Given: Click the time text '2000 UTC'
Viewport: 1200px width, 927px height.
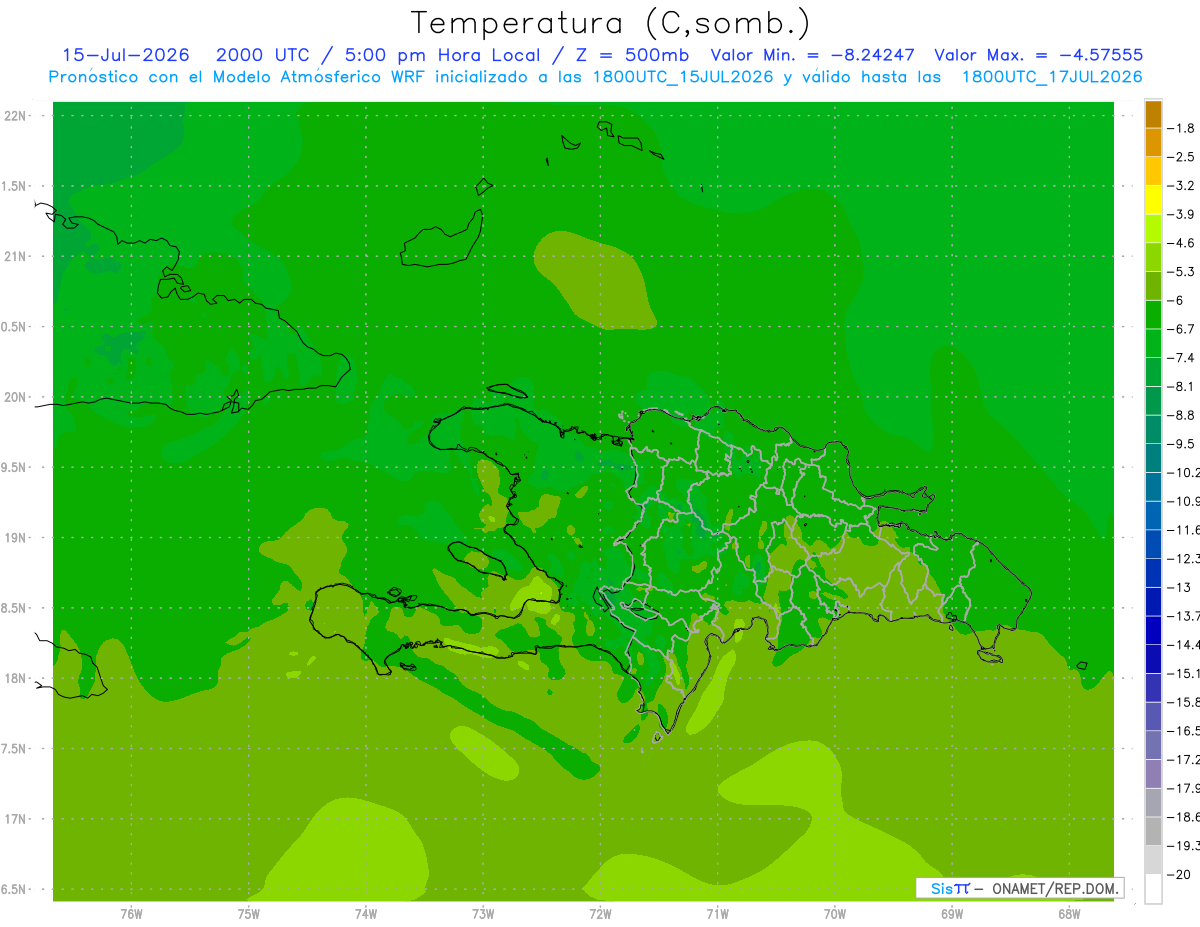Looking at the screenshot, I should tap(263, 56).
